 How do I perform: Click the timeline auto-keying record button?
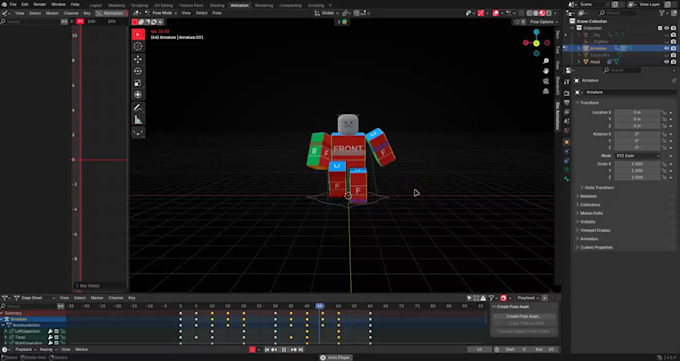point(252,349)
